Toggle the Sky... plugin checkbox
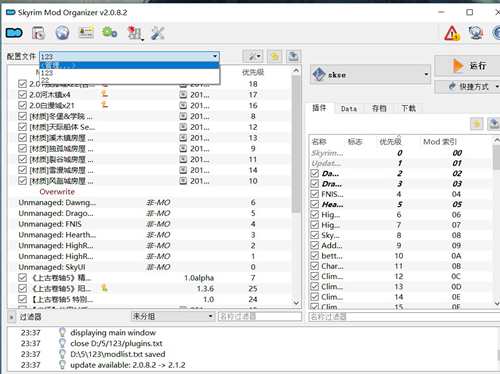 pyautogui.click(x=314, y=235)
